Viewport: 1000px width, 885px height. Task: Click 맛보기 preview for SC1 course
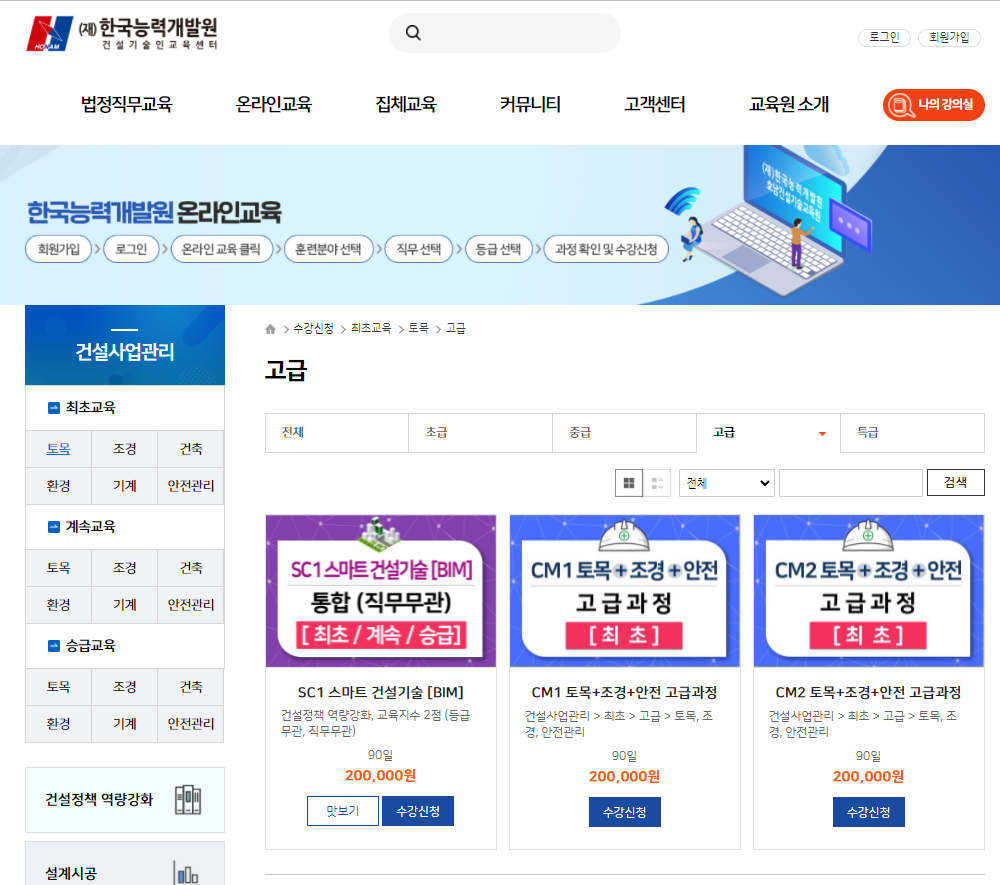(x=342, y=811)
